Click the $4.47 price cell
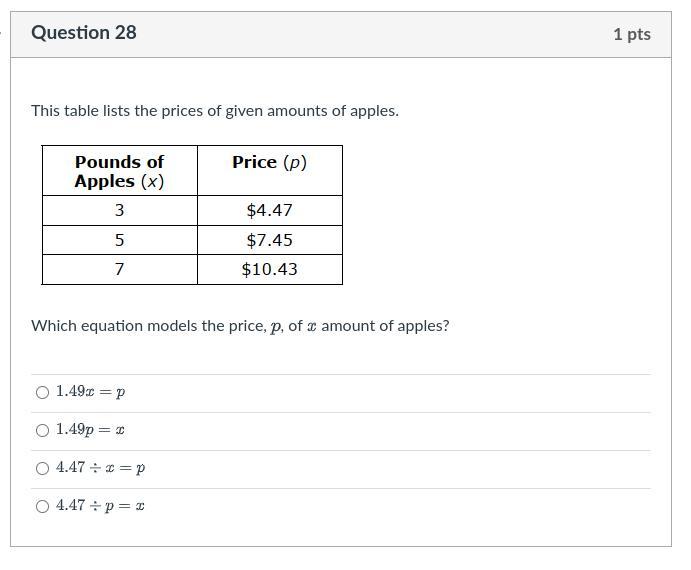The height and width of the screenshot is (570, 691). tap(269, 211)
